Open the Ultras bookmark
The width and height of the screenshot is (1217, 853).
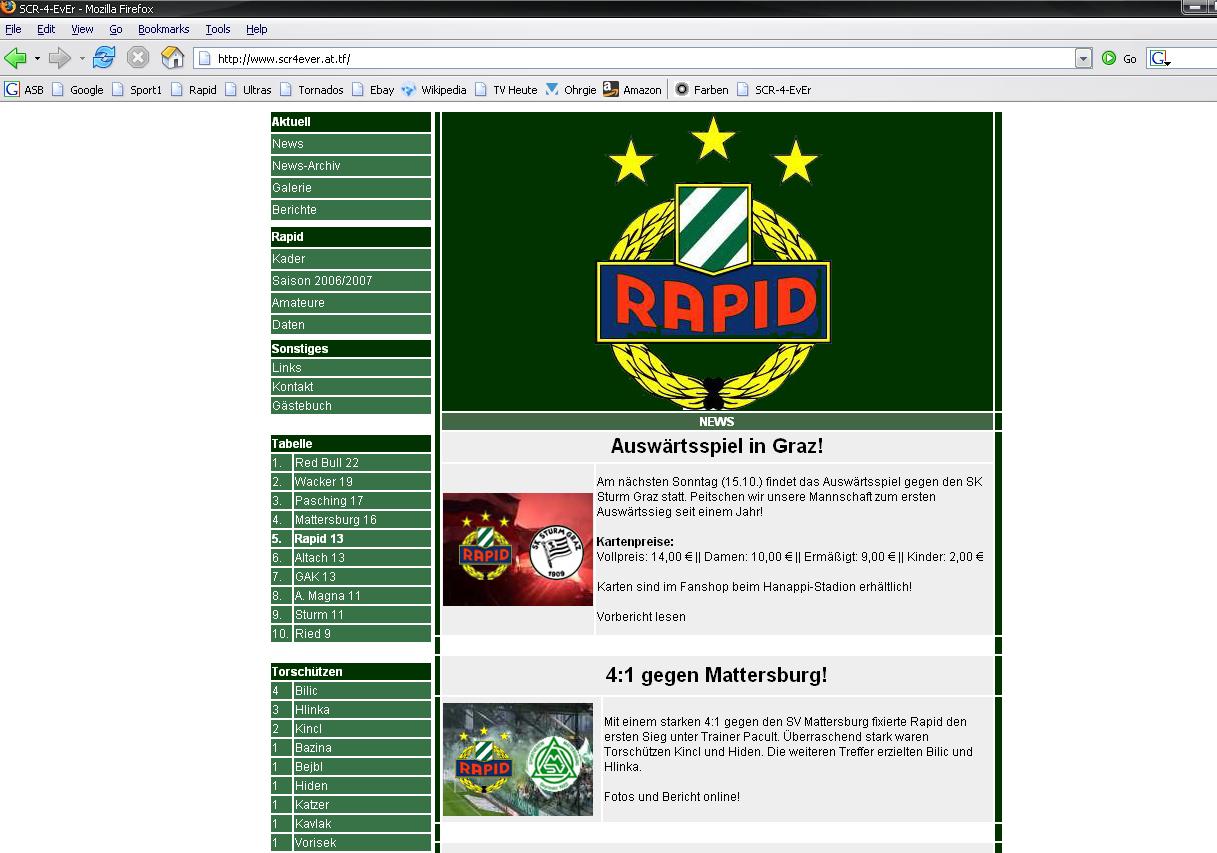tap(248, 89)
